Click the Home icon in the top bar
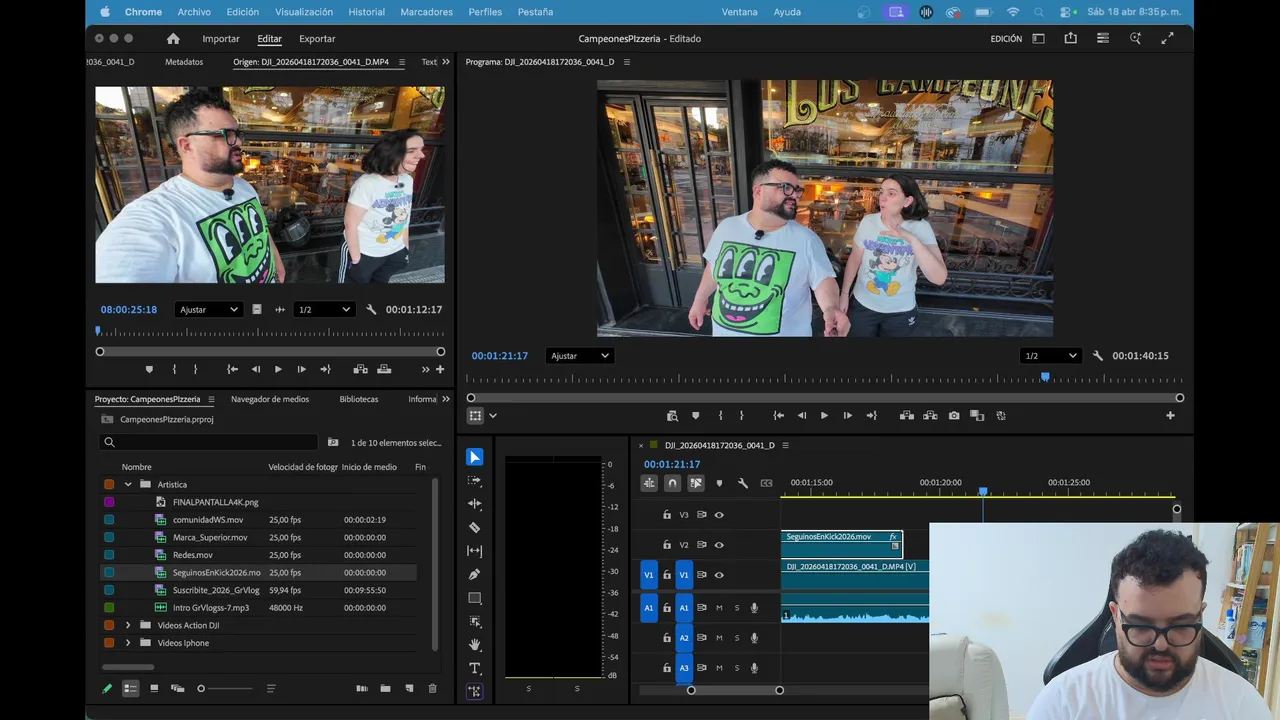The width and height of the screenshot is (1280, 720). pyautogui.click(x=173, y=38)
